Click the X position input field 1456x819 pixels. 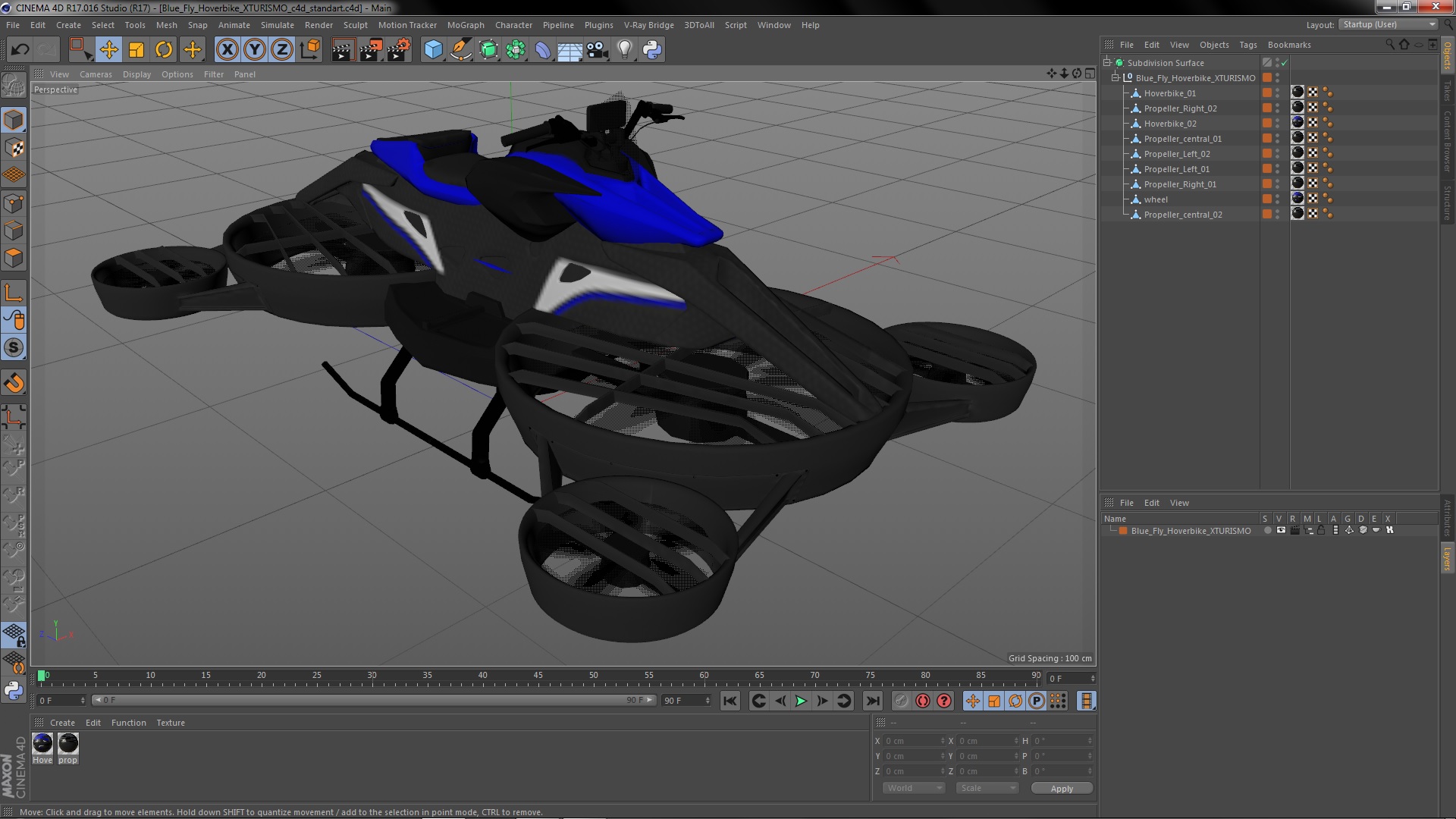click(915, 741)
